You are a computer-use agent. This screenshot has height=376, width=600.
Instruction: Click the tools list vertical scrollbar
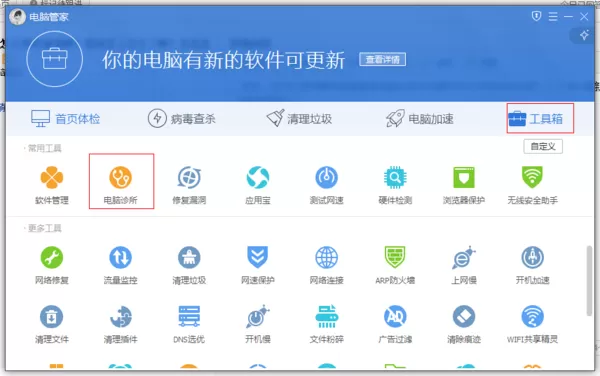(589, 281)
